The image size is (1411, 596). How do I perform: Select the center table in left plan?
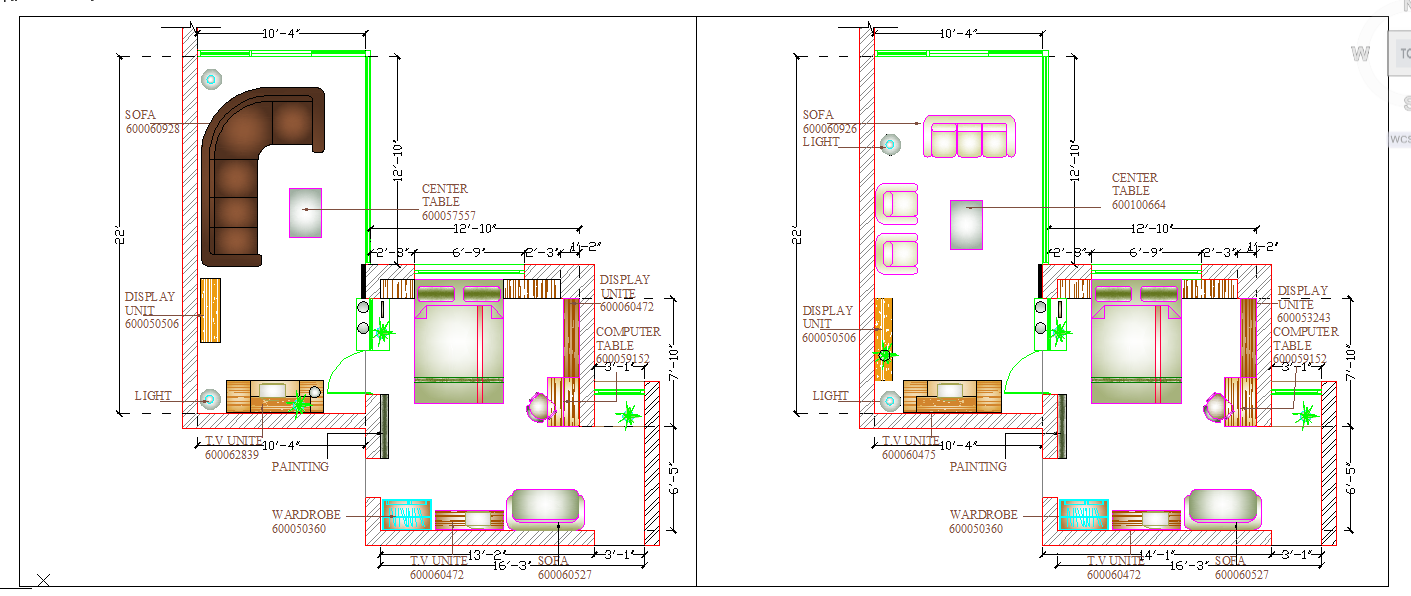point(305,212)
